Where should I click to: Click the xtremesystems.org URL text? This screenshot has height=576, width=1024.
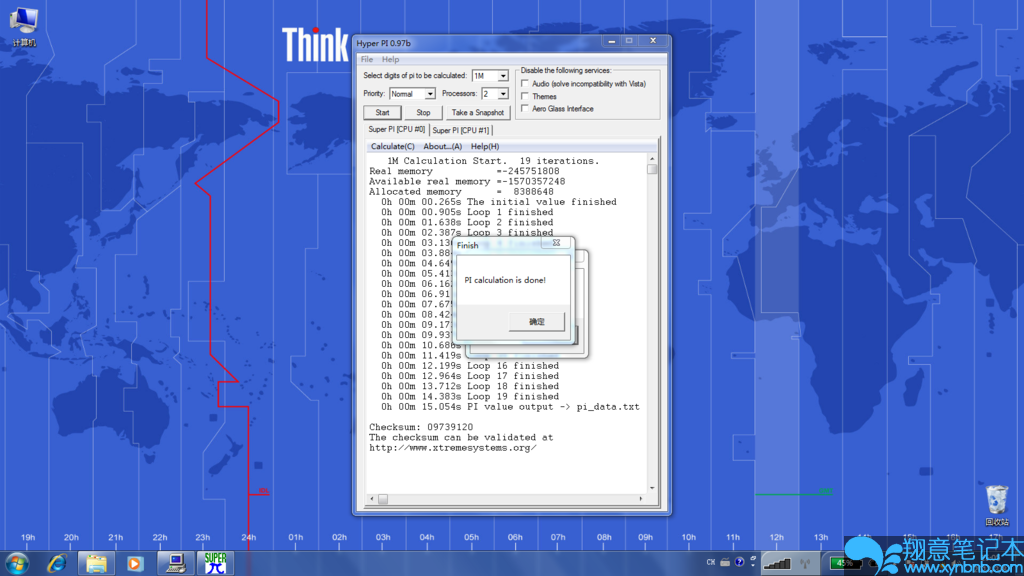453,448
